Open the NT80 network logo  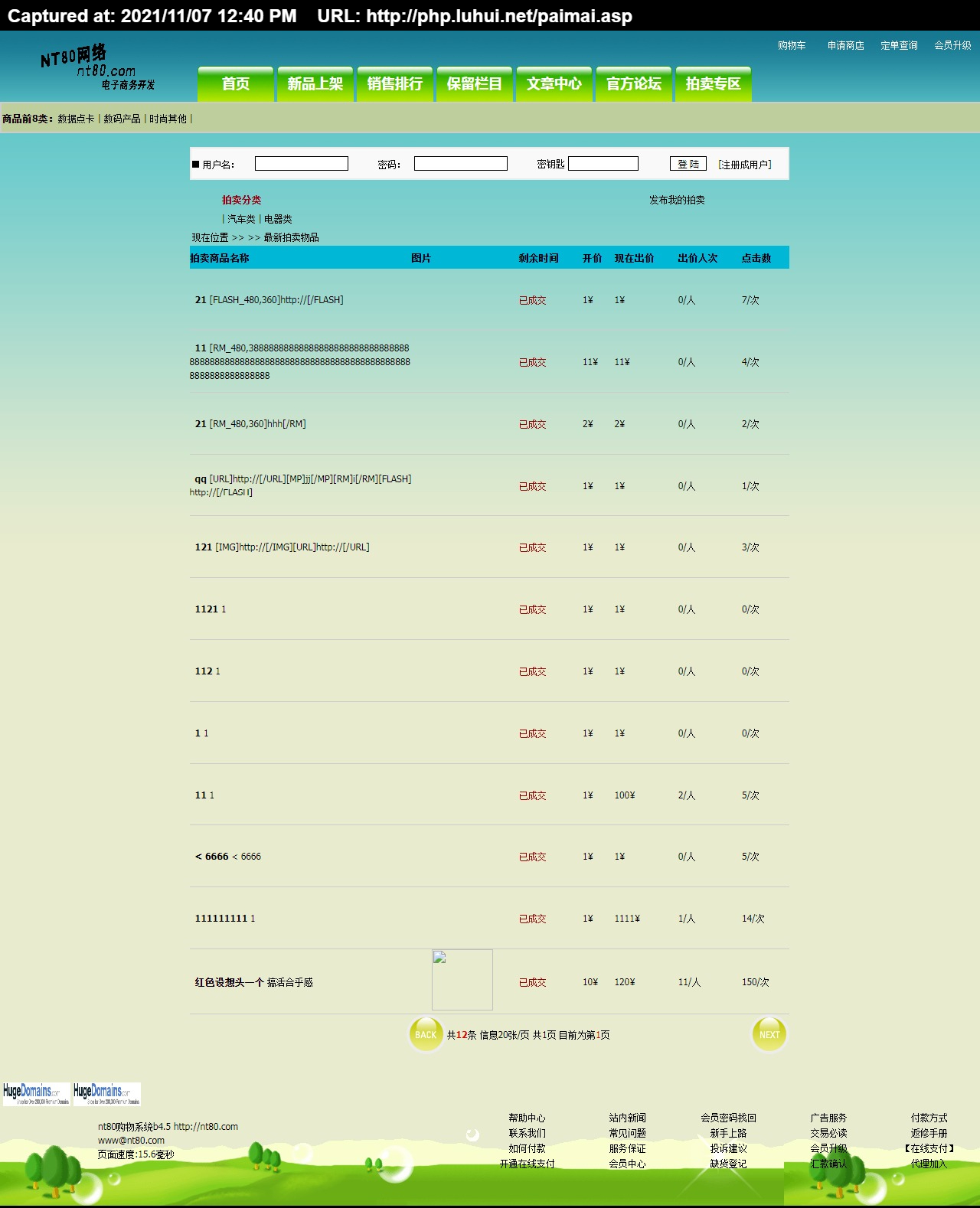[x=97, y=67]
